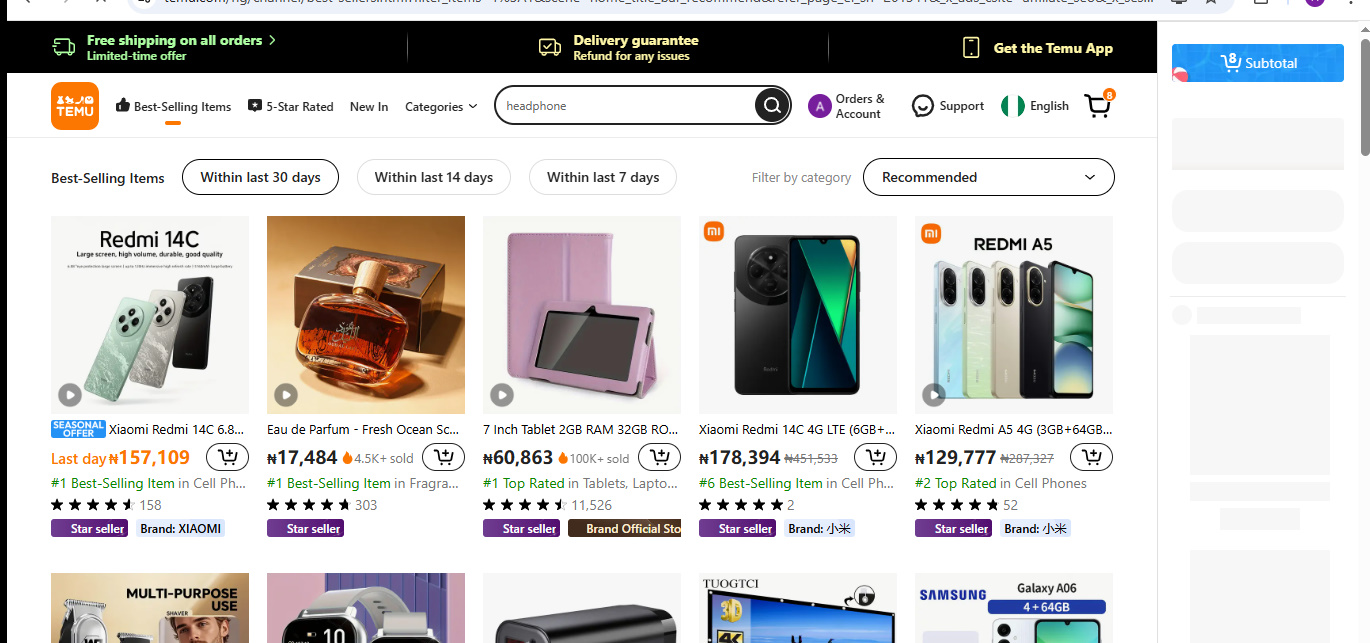The image size is (1370, 643).
Task: Click the Seasonal Offer badge
Action: point(78,429)
